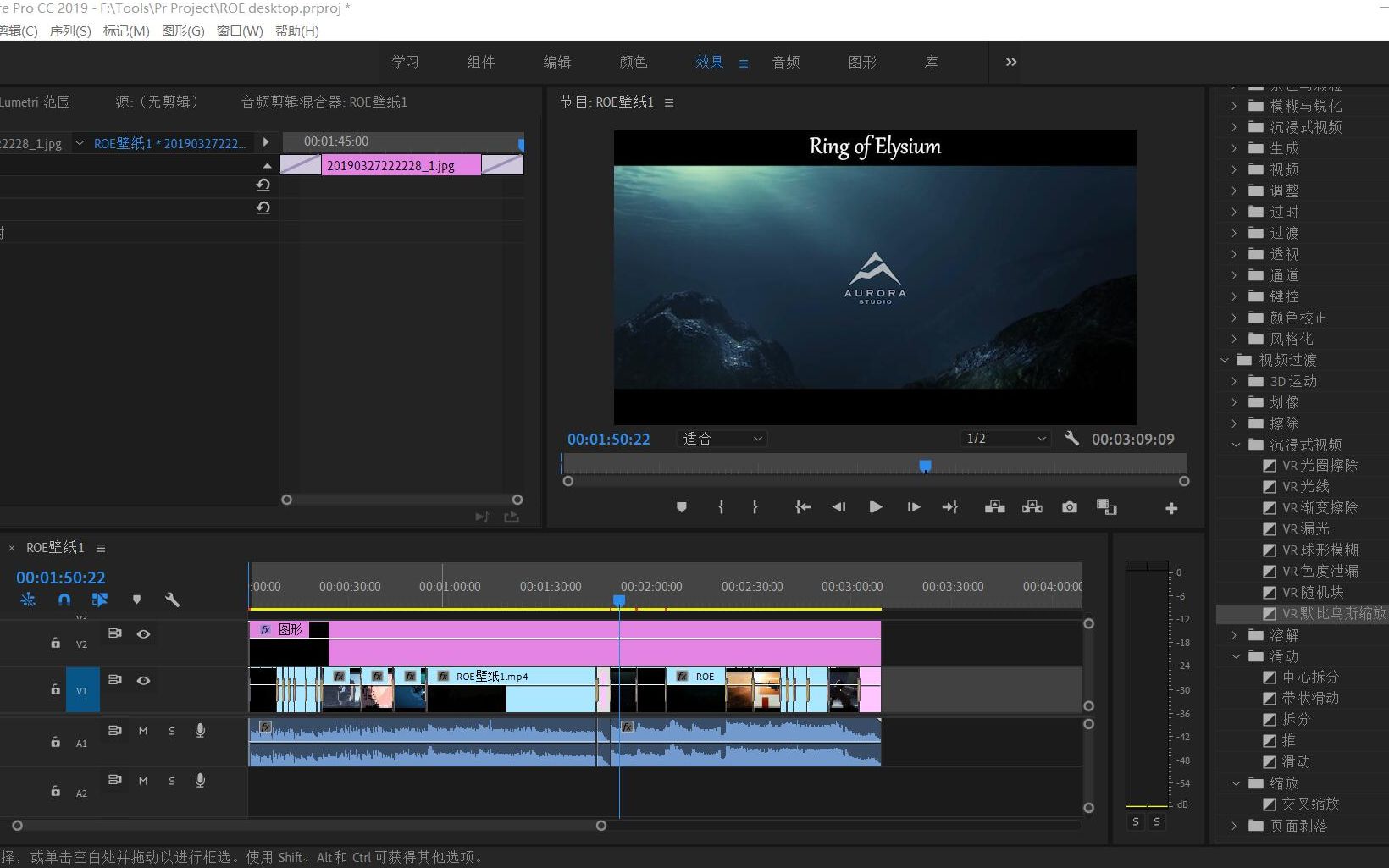Open the 帮助(H) menu
Screen dimensions: 1389x868
pos(297,30)
